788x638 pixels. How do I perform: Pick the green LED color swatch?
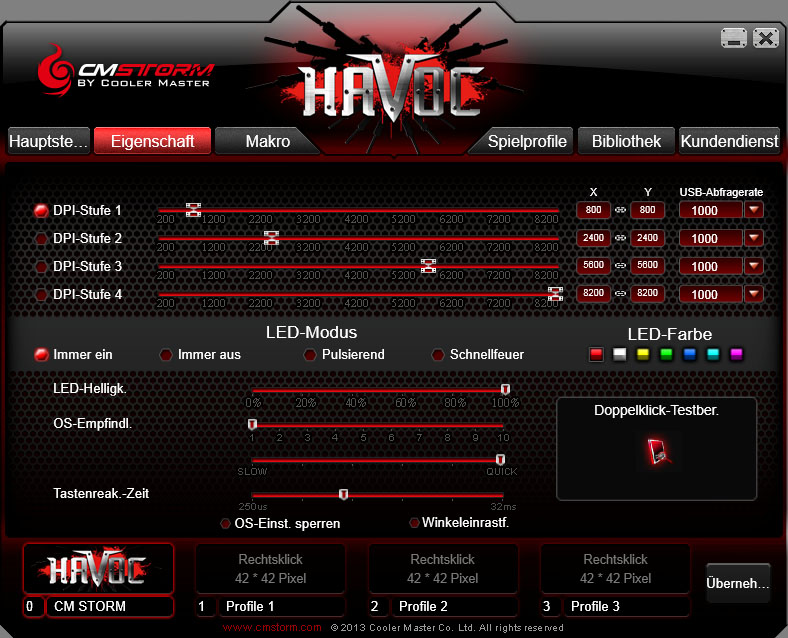(666, 355)
